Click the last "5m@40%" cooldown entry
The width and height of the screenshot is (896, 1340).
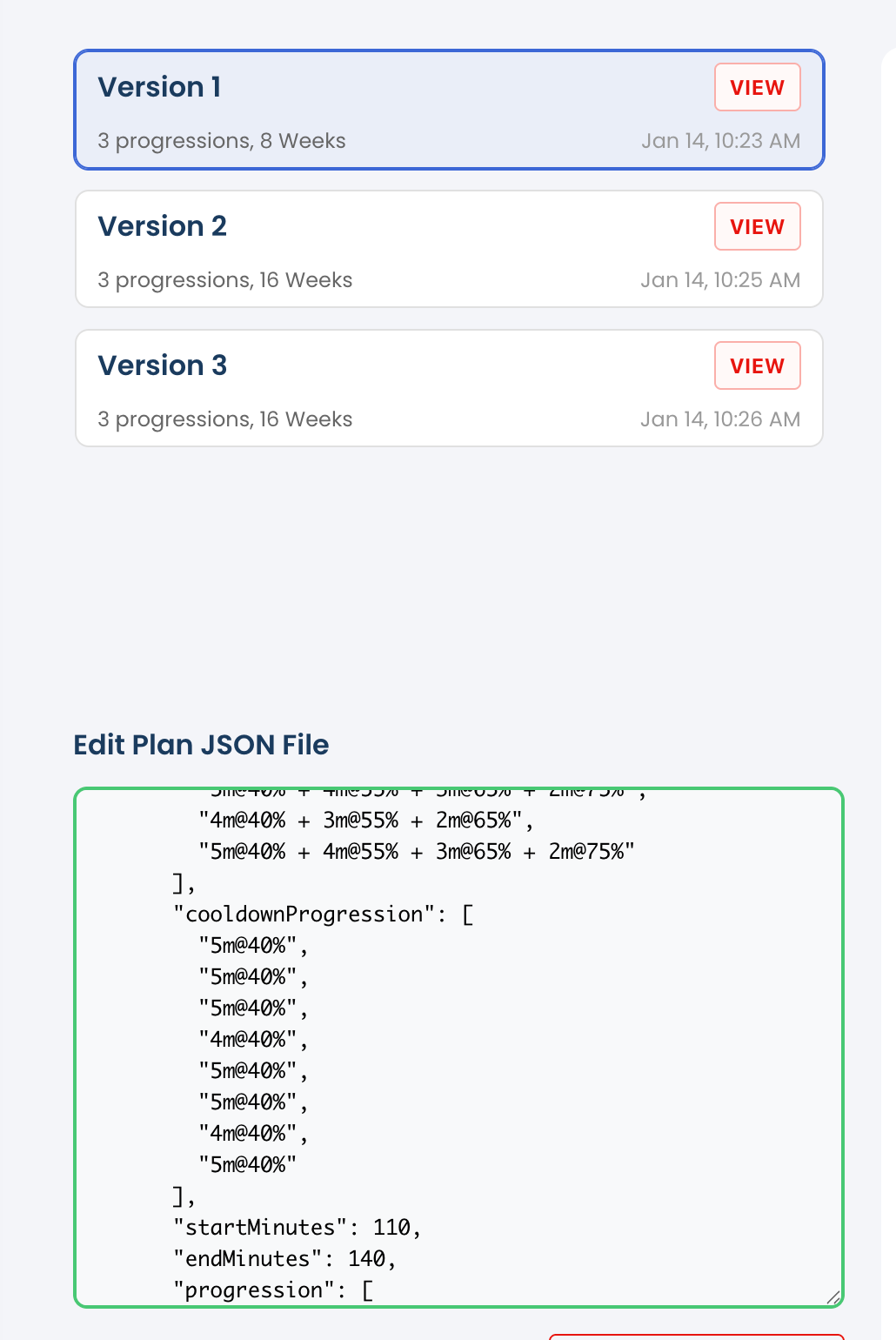click(x=248, y=1165)
